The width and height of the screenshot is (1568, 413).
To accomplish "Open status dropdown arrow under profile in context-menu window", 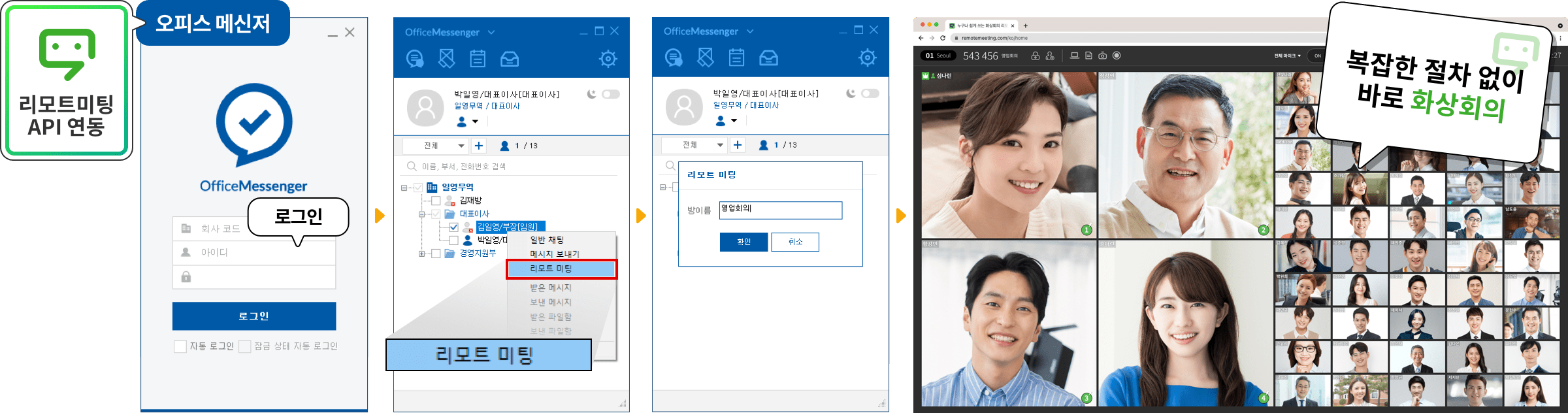I will coord(475,122).
